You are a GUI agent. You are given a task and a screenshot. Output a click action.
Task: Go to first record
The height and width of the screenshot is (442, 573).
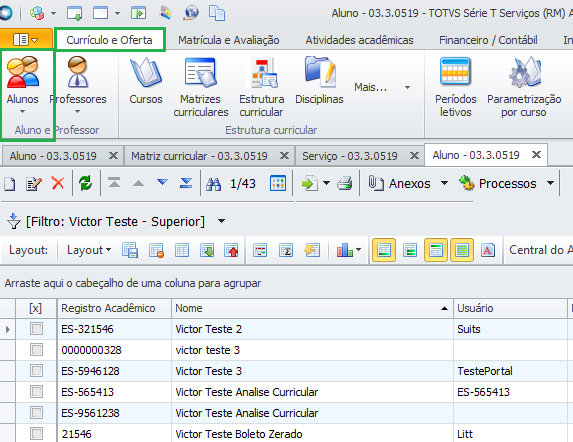[114, 182]
